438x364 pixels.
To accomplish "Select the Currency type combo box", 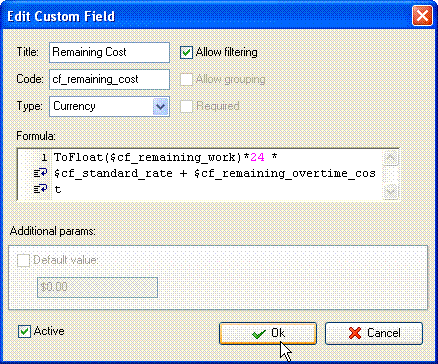I will [x=109, y=107].
